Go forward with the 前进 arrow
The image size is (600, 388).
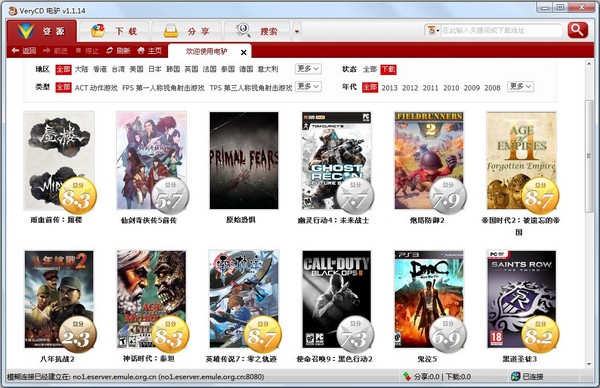[x=55, y=51]
